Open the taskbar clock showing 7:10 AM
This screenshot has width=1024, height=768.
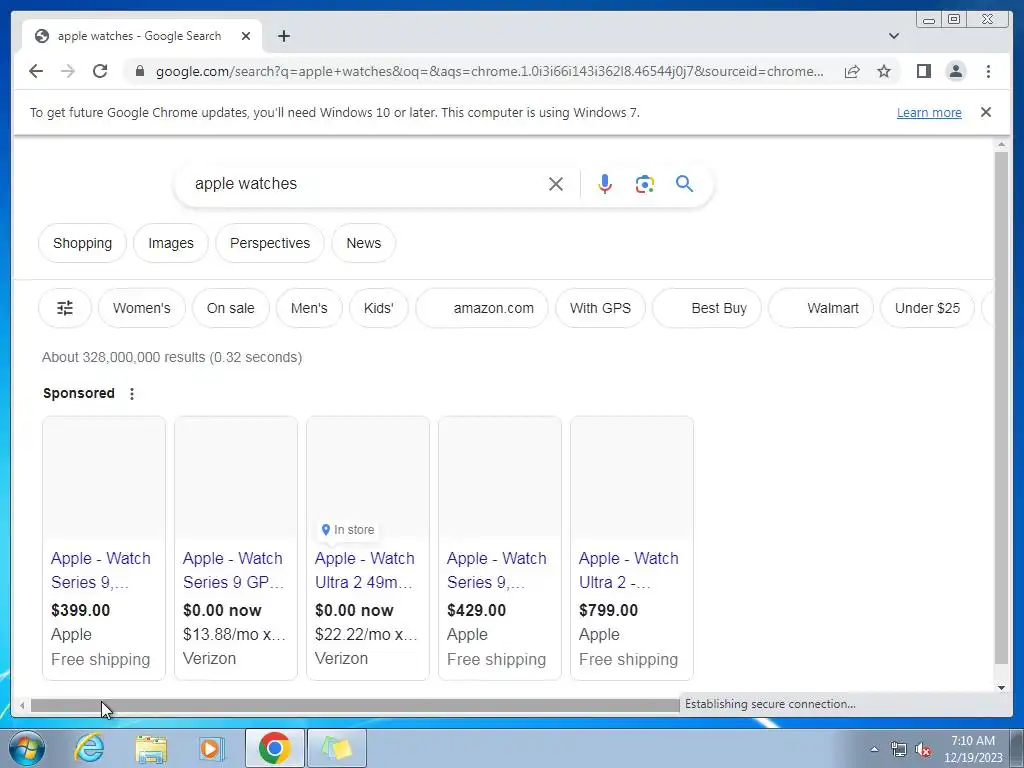pos(972,748)
